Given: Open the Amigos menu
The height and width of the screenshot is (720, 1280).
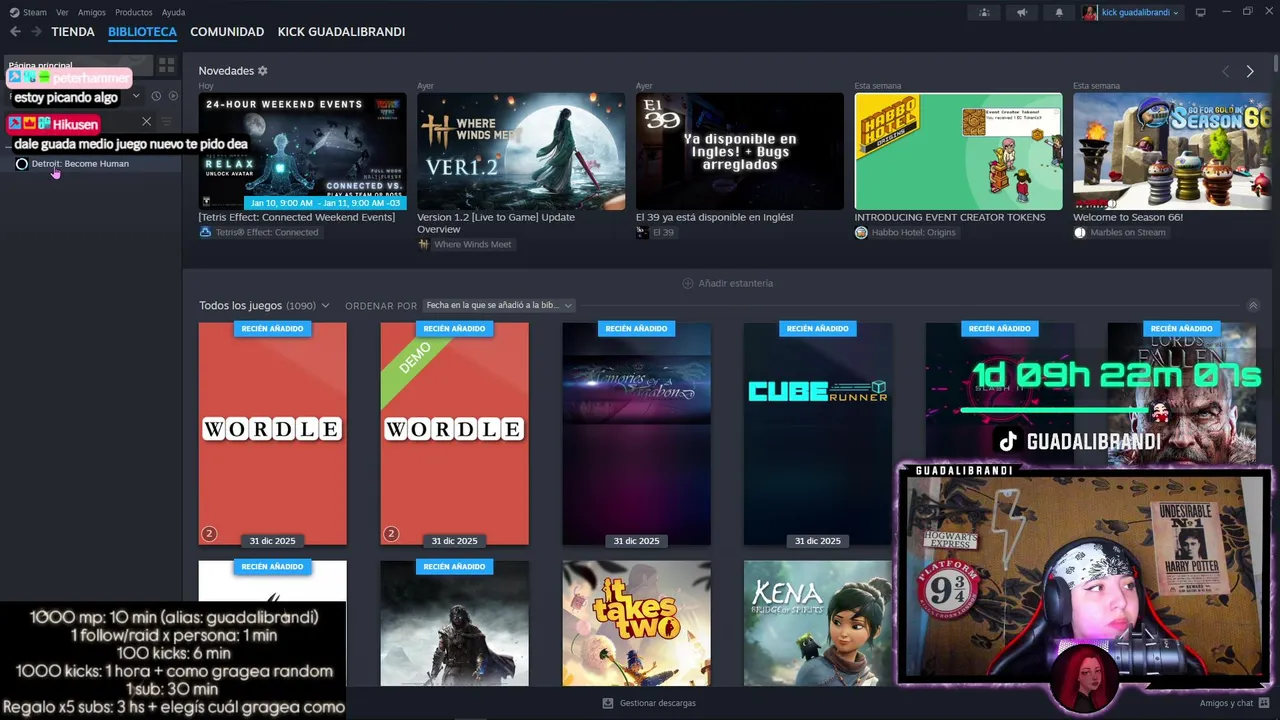Looking at the screenshot, I should point(92,12).
